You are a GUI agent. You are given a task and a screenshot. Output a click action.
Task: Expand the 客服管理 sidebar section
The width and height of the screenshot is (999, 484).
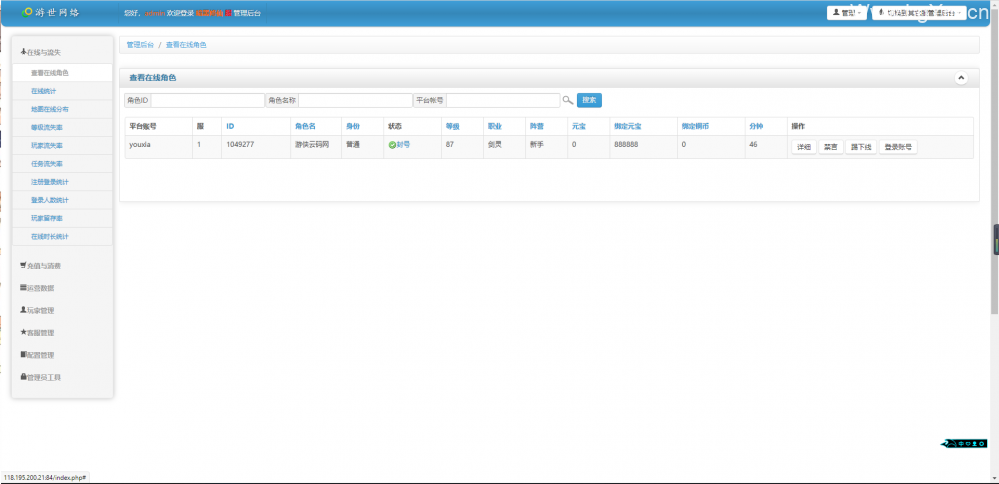[37, 332]
